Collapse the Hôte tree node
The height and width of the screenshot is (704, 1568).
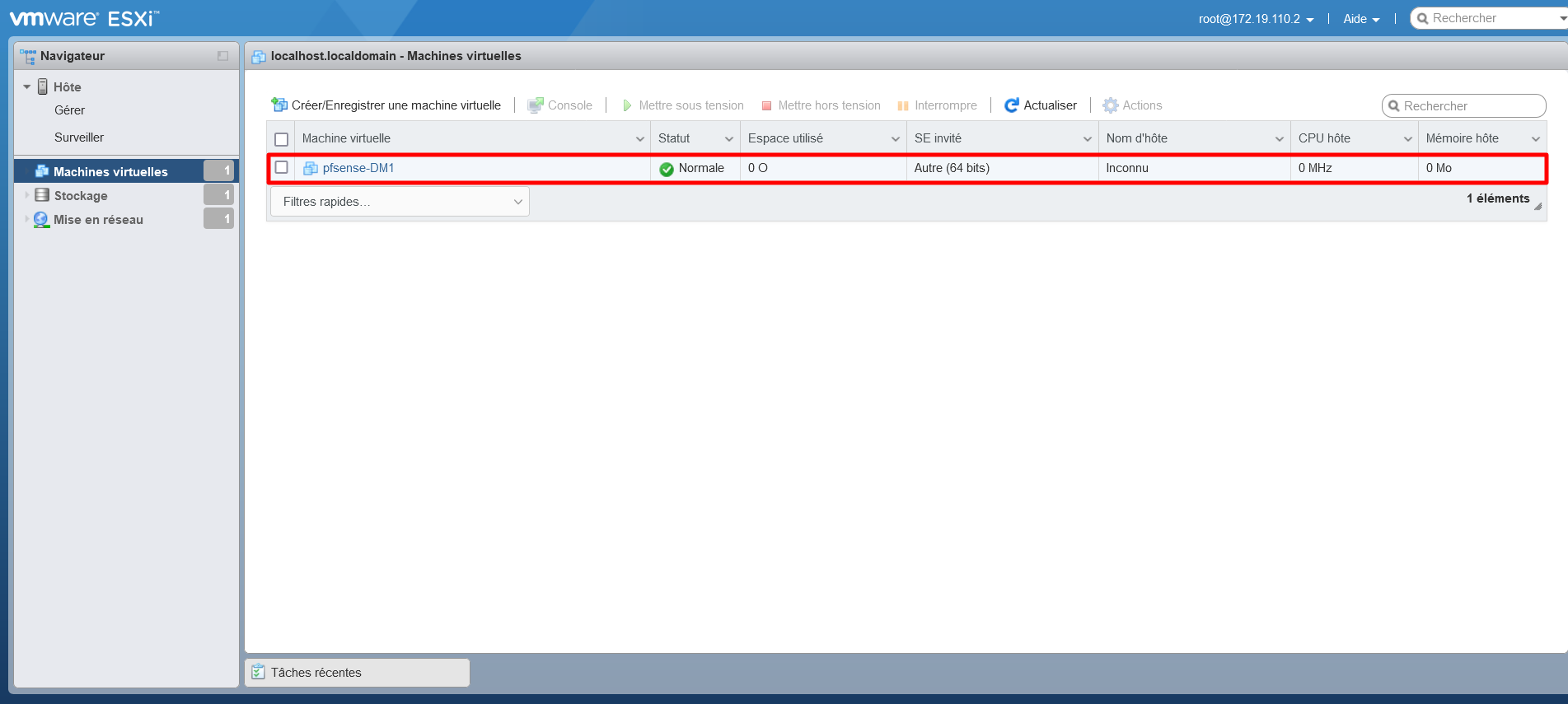point(27,87)
